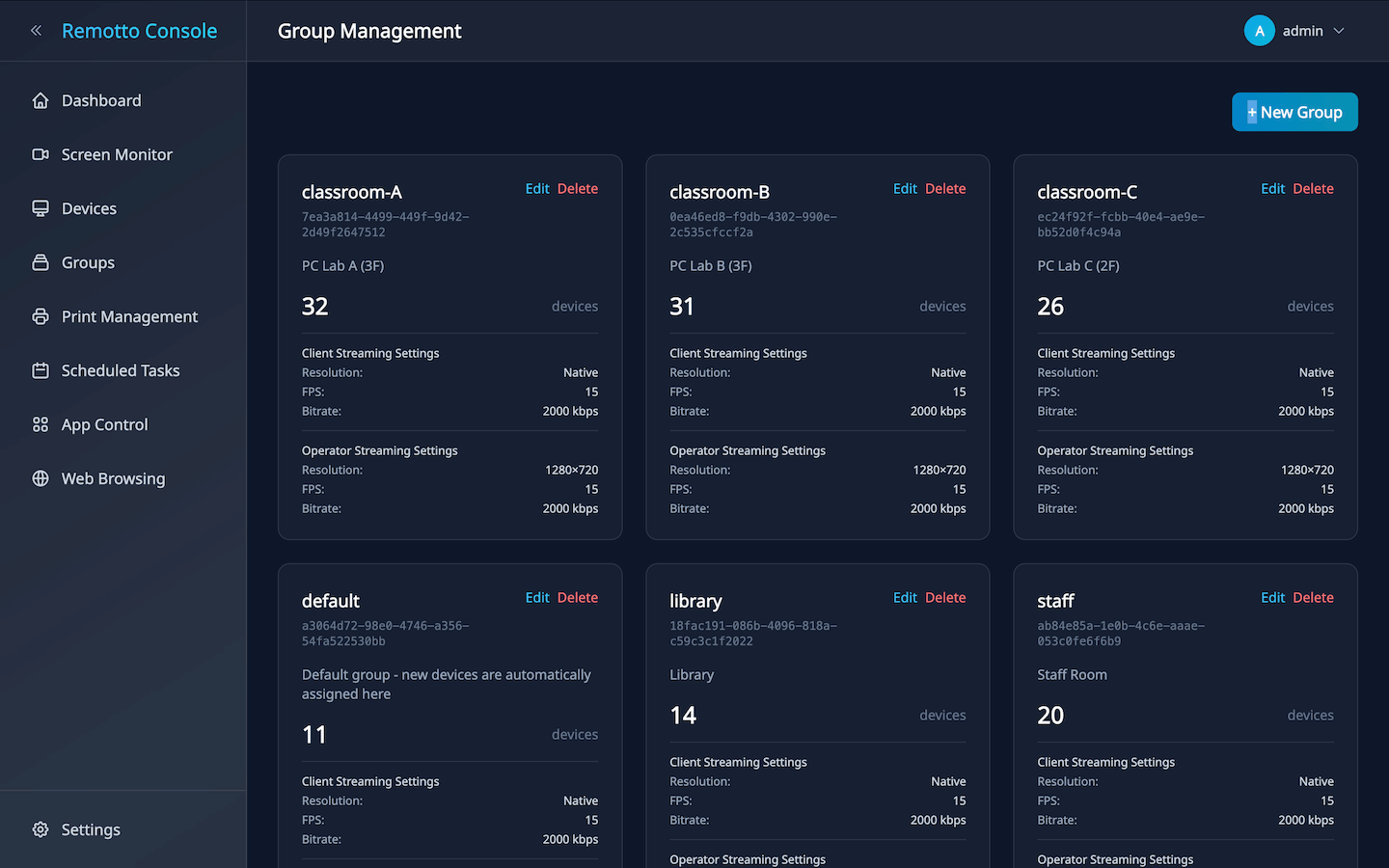This screenshot has height=868, width=1389.
Task: Click the Print Management printer icon
Action: 41,316
